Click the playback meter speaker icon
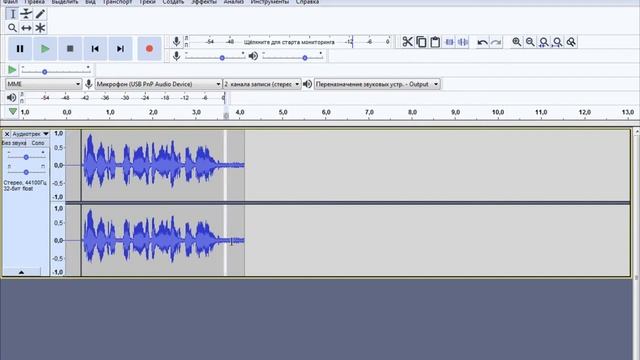This screenshot has height=360, width=640. click(11, 98)
